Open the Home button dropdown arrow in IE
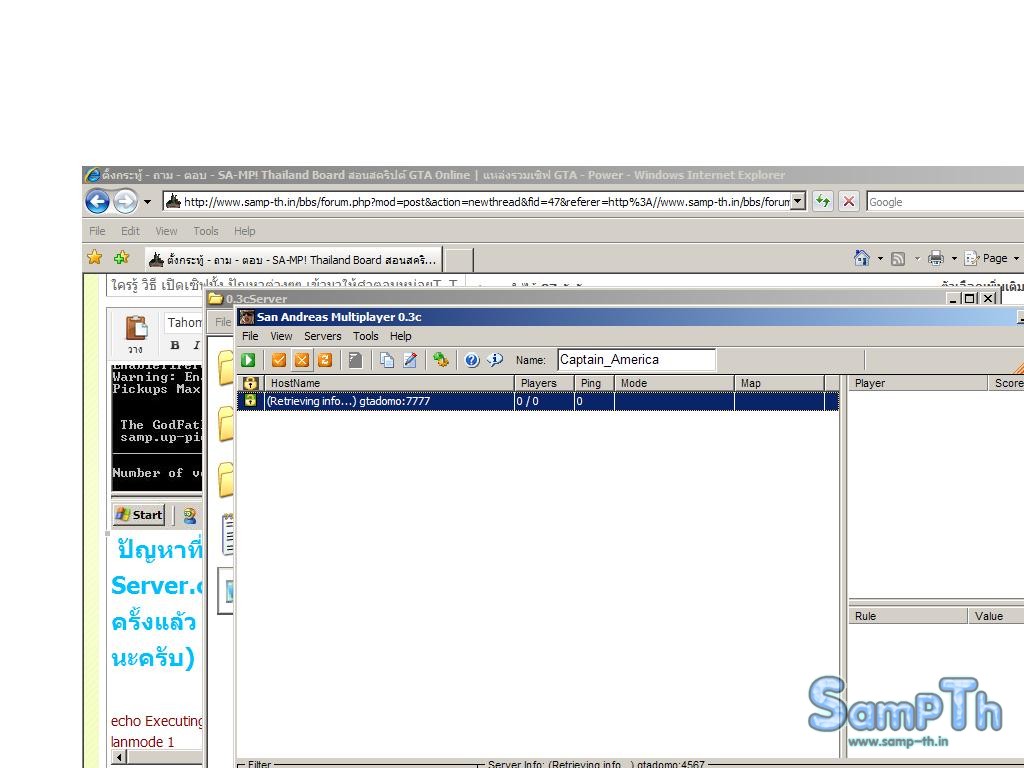 [880, 259]
